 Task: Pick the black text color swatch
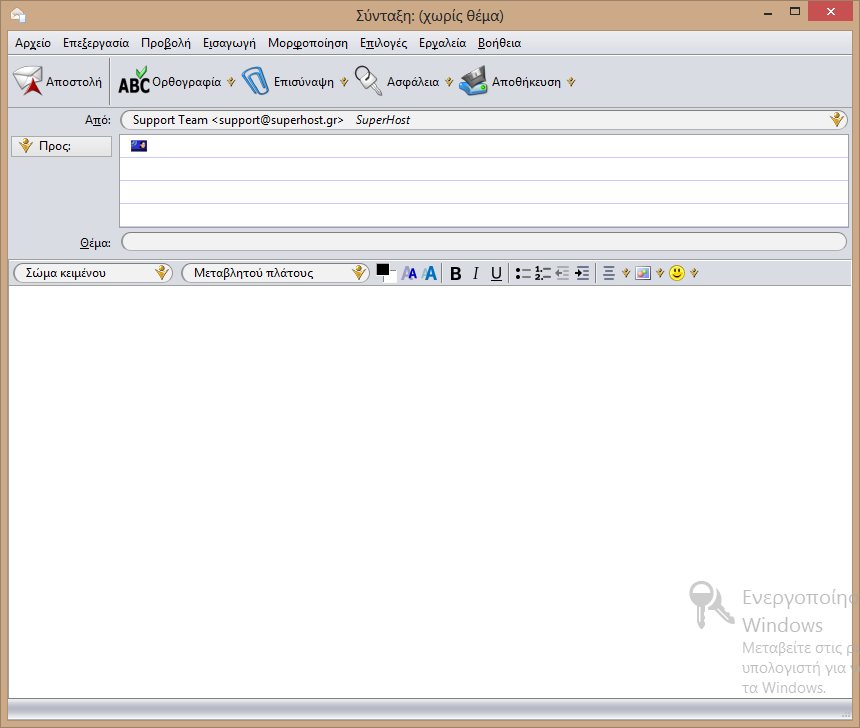pos(383,270)
